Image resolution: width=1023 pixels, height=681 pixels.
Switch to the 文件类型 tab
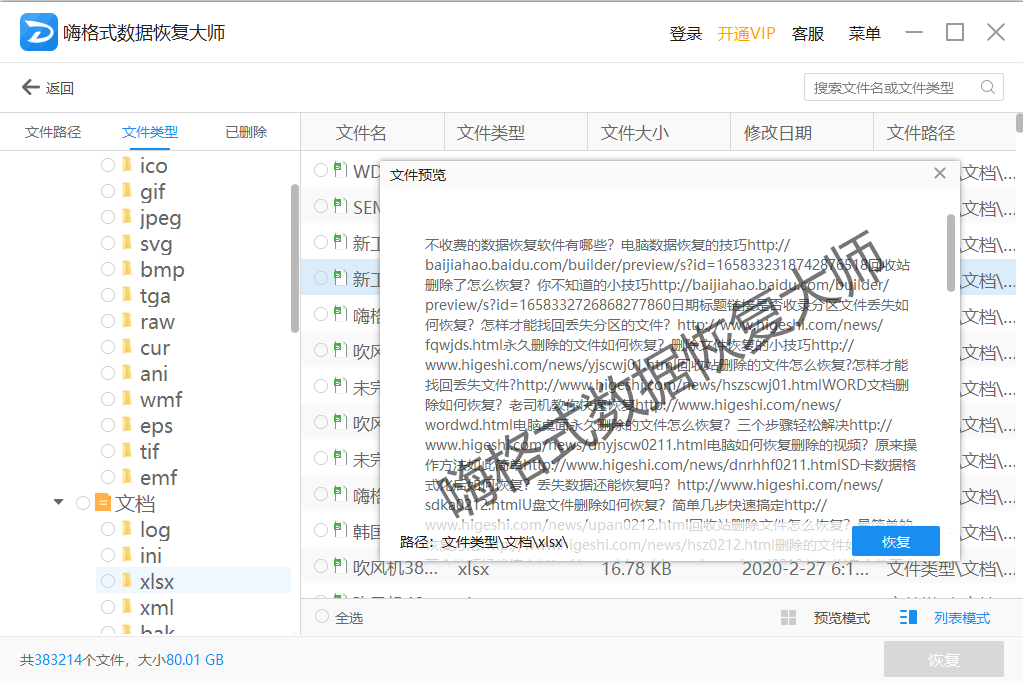[x=149, y=132]
